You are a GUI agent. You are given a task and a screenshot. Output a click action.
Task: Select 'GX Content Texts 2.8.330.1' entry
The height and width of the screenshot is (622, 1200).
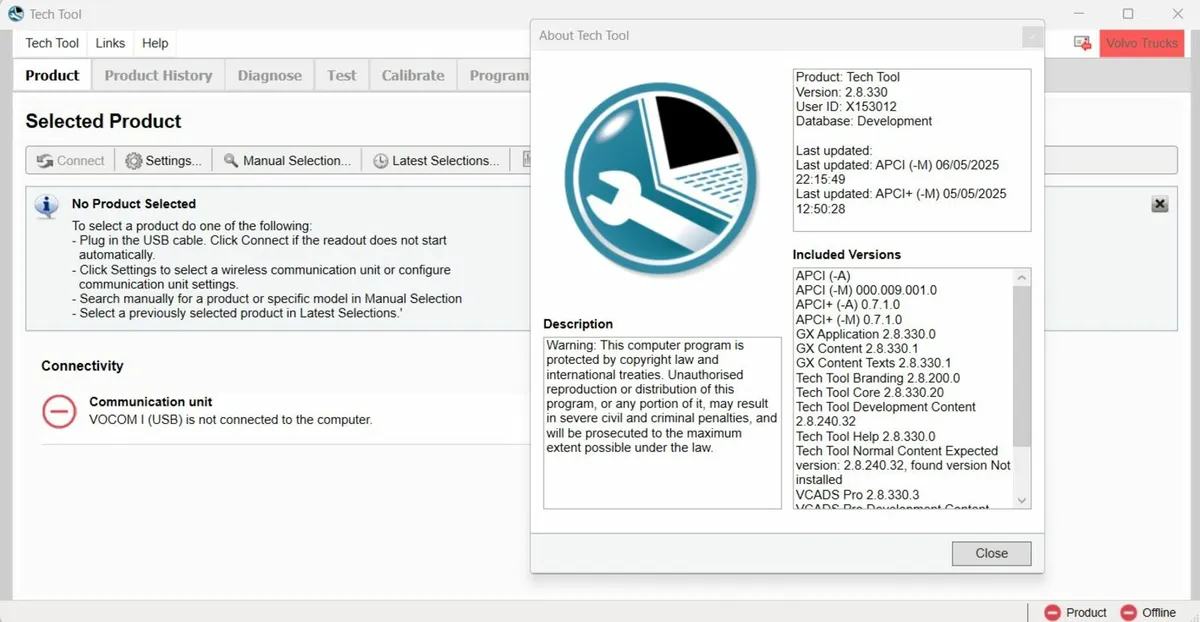coord(874,363)
